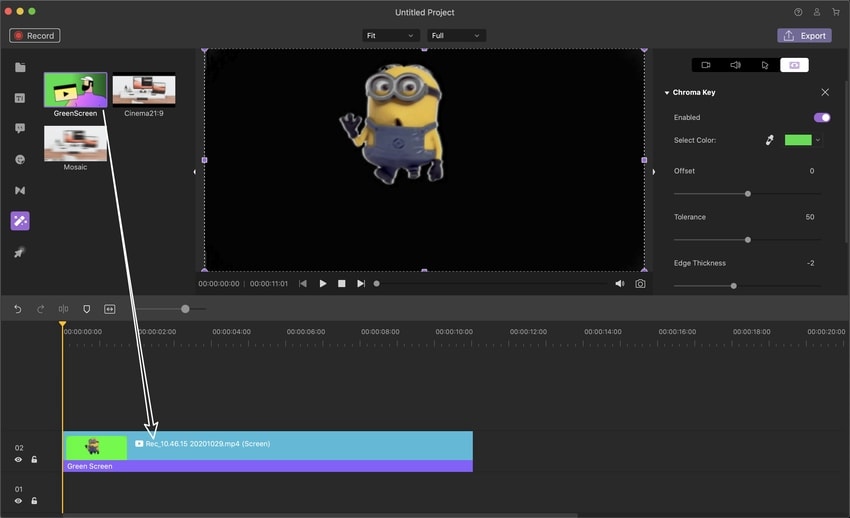Image resolution: width=850 pixels, height=518 pixels.
Task: Select the Rec_10.46.15 clip on timeline
Action: point(268,445)
